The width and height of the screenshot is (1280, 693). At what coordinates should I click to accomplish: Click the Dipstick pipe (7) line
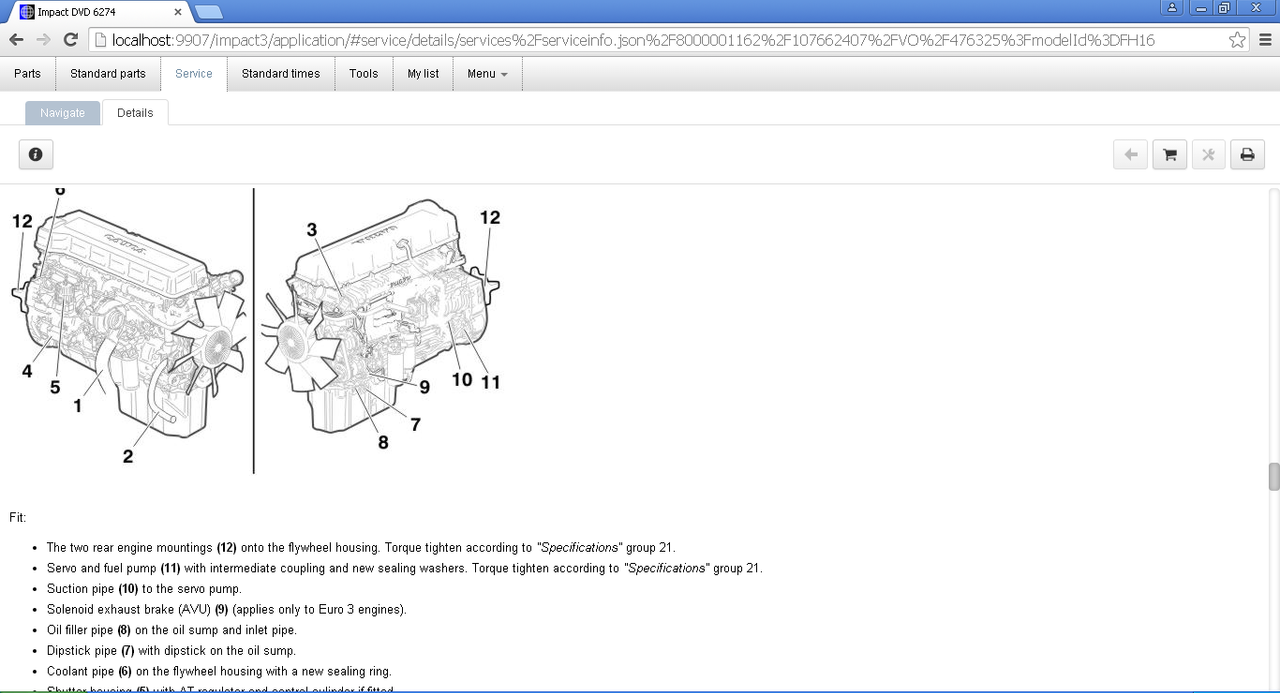click(x=171, y=651)
